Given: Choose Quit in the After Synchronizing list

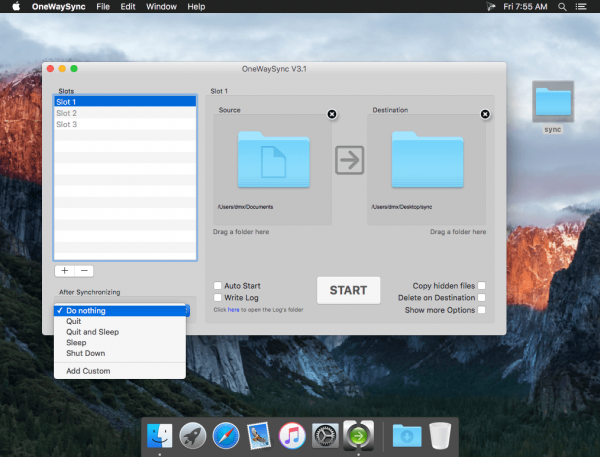Looking at the screenshot, I should point(120,321).
